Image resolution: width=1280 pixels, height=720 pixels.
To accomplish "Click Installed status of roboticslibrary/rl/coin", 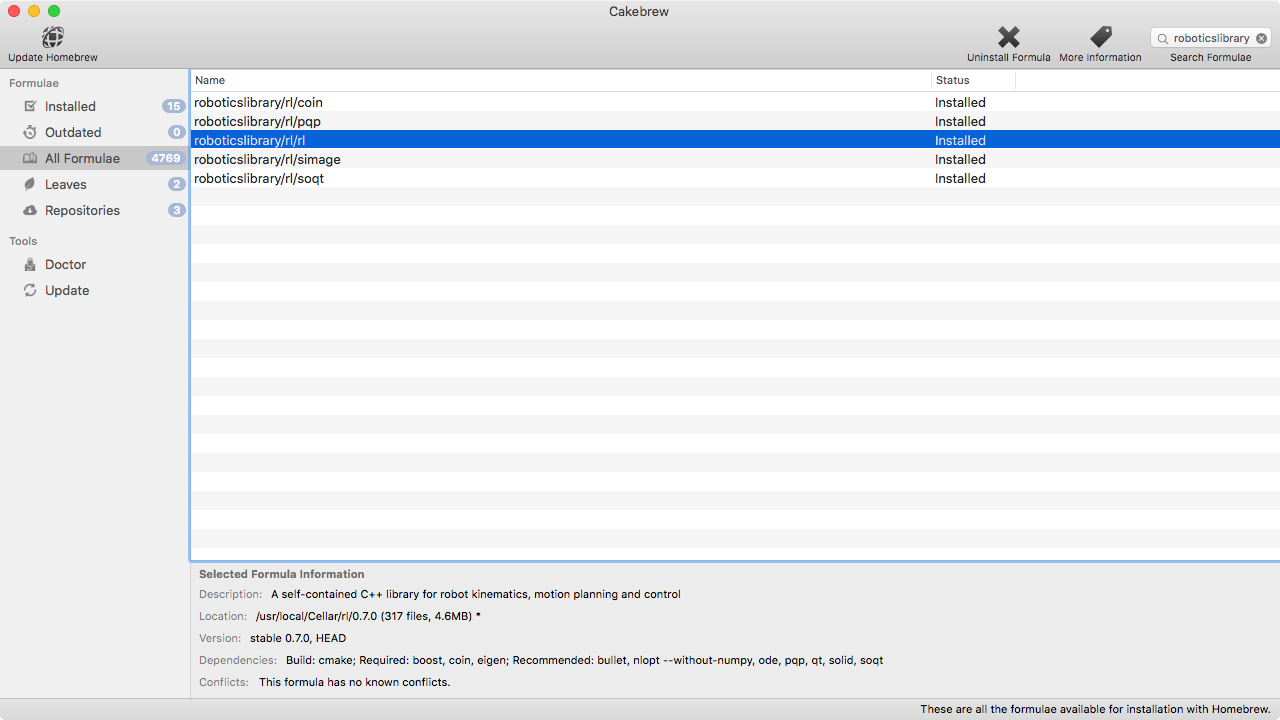I will [960, 102].
